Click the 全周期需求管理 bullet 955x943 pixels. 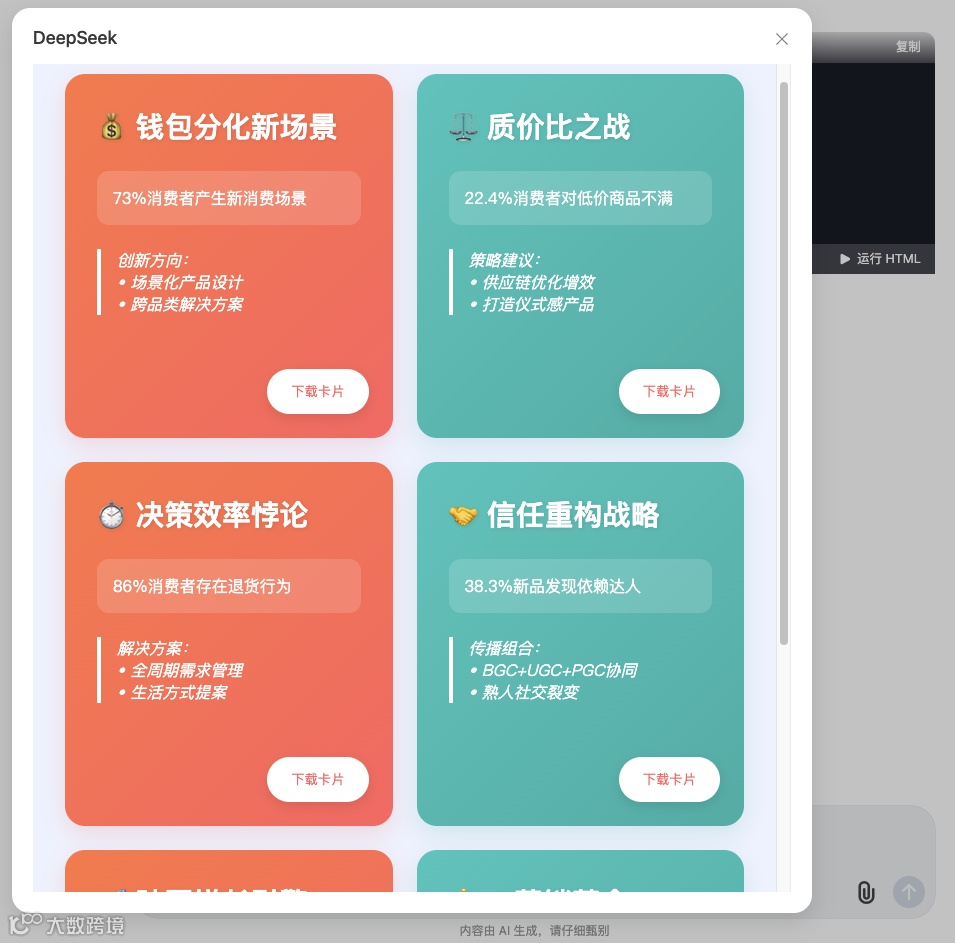181,670
